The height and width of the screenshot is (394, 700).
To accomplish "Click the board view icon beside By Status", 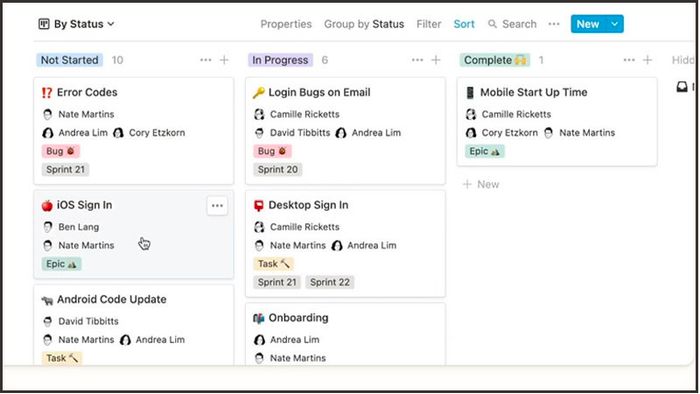I will (44, 24).
